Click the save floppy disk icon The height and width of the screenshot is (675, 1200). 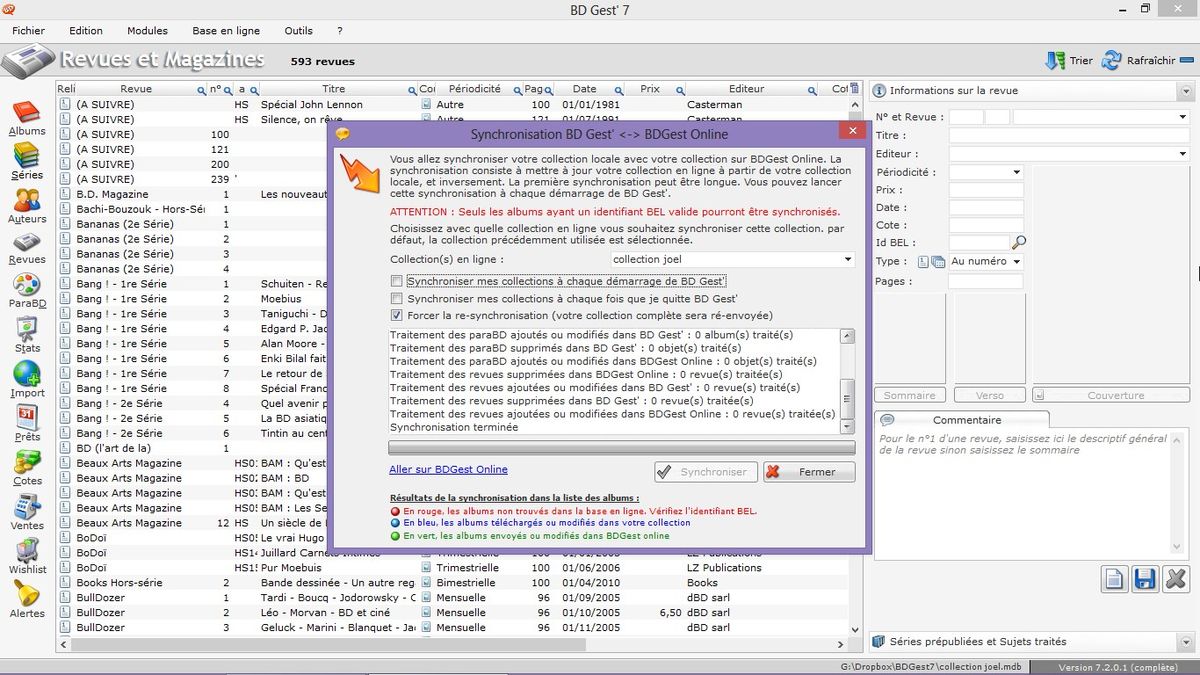[1145, 578]
